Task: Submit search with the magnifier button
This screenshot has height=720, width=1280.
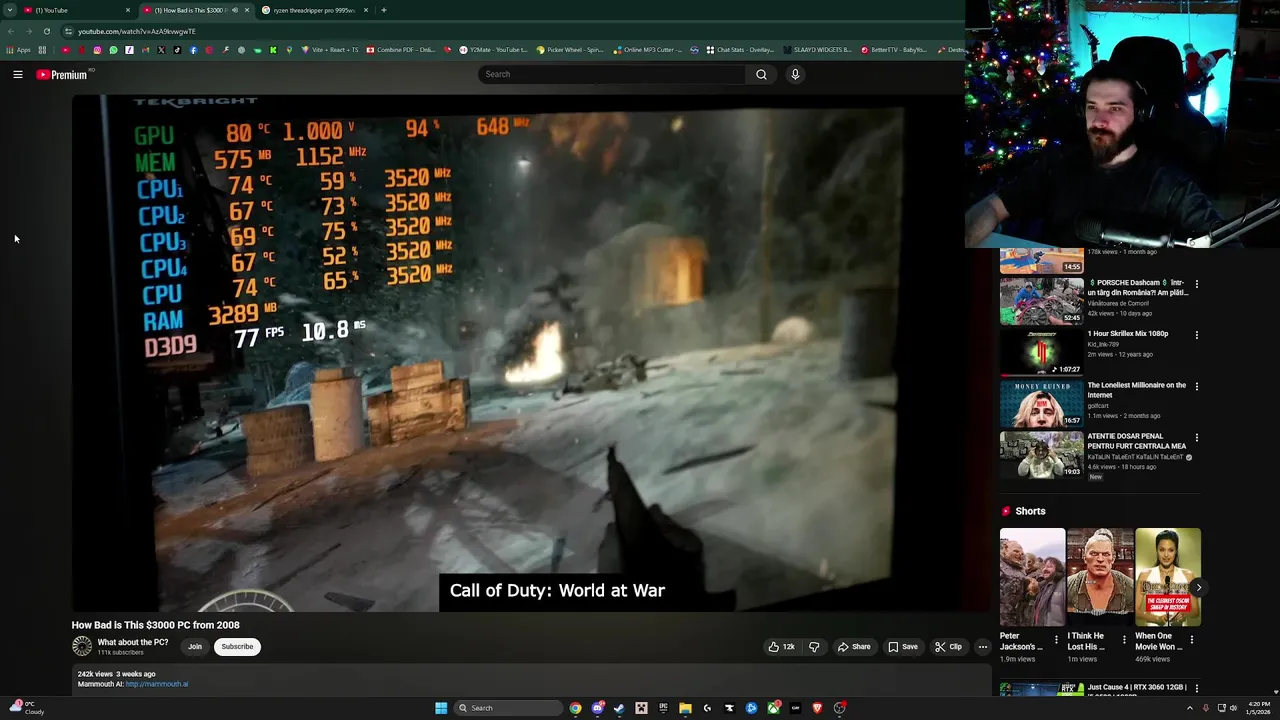Action: tap(761, 74)
